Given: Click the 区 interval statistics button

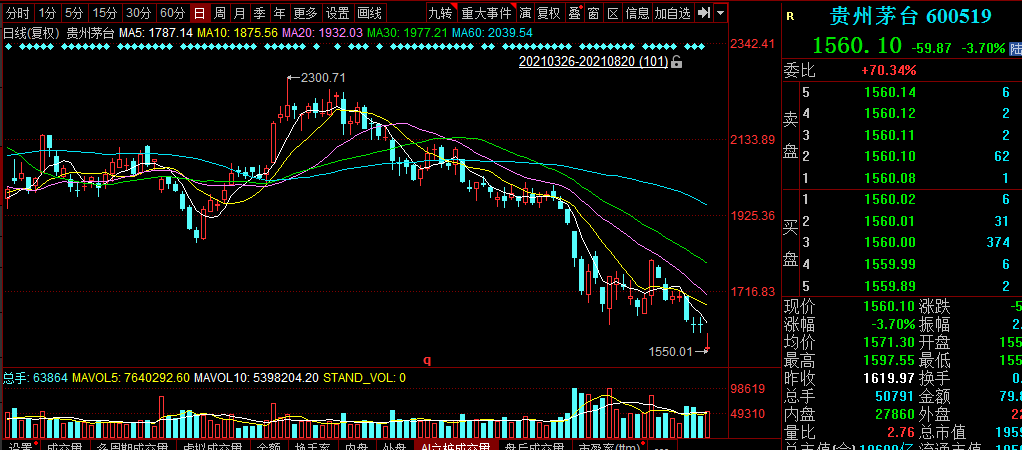Looking at the screenshot, I should [612, 13].
